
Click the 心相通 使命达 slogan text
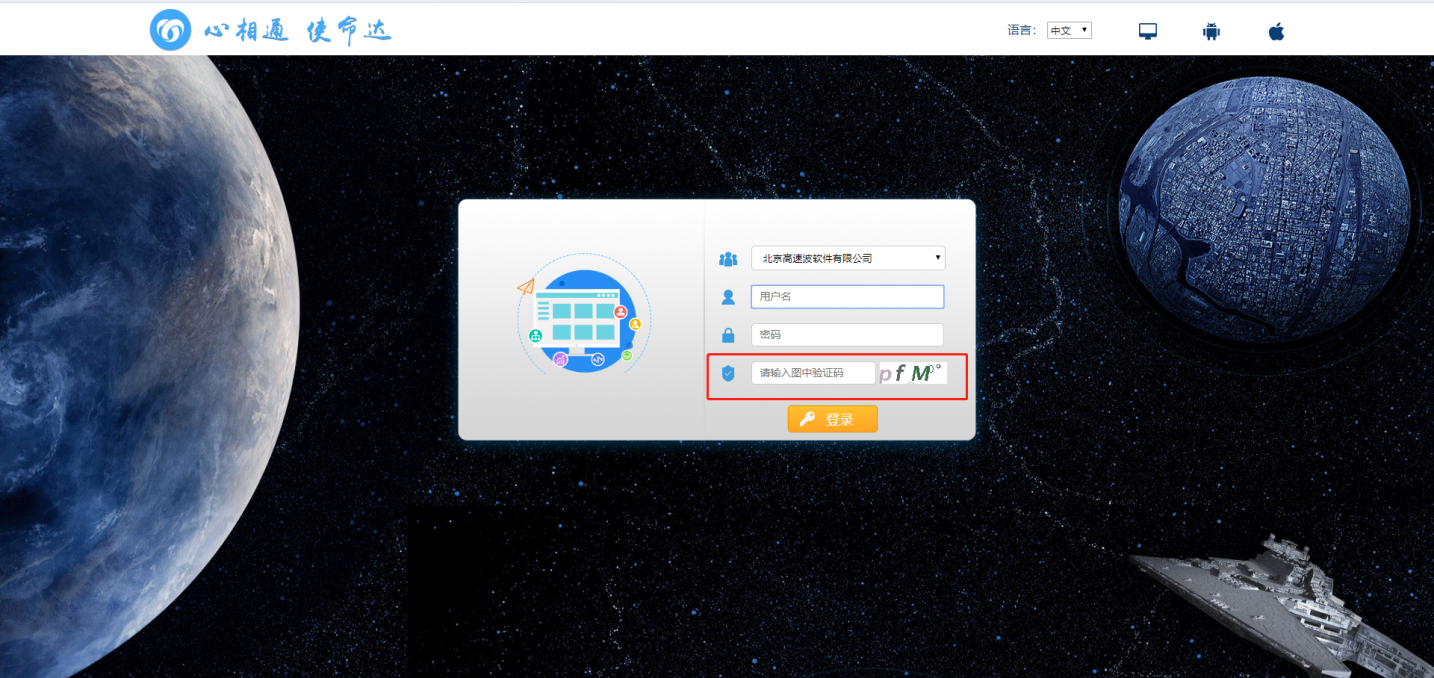298,31
